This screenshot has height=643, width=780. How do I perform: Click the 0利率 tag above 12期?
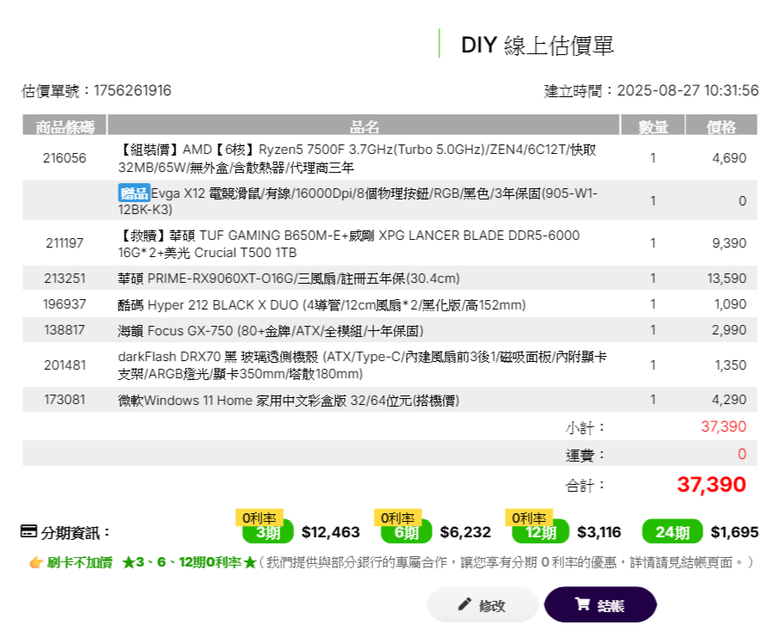pyautogui.click(x=529, y=517)
